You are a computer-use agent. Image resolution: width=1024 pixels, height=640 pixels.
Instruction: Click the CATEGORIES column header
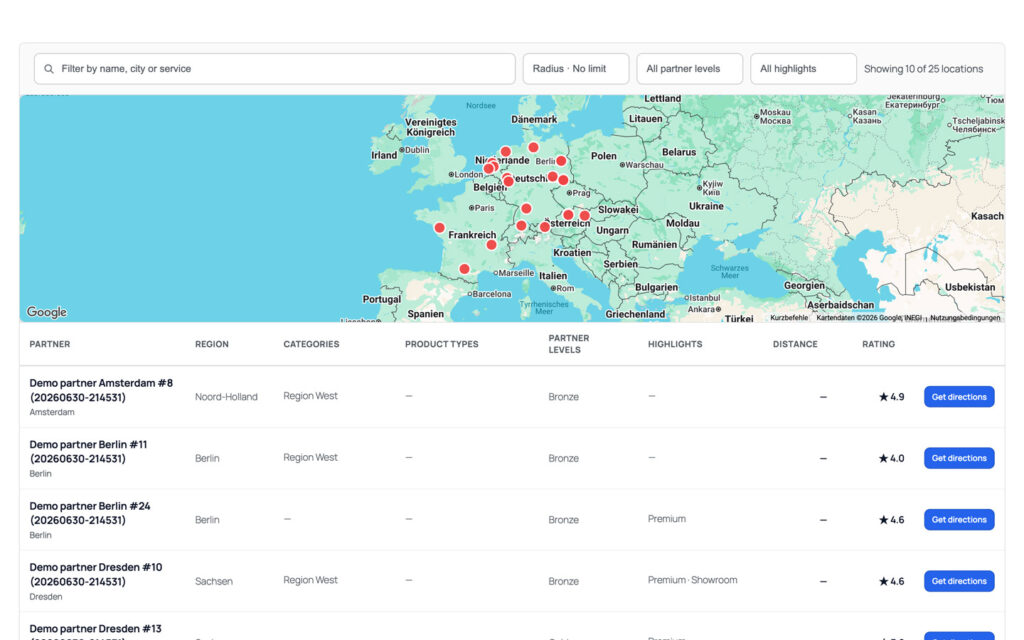[312, 344]
